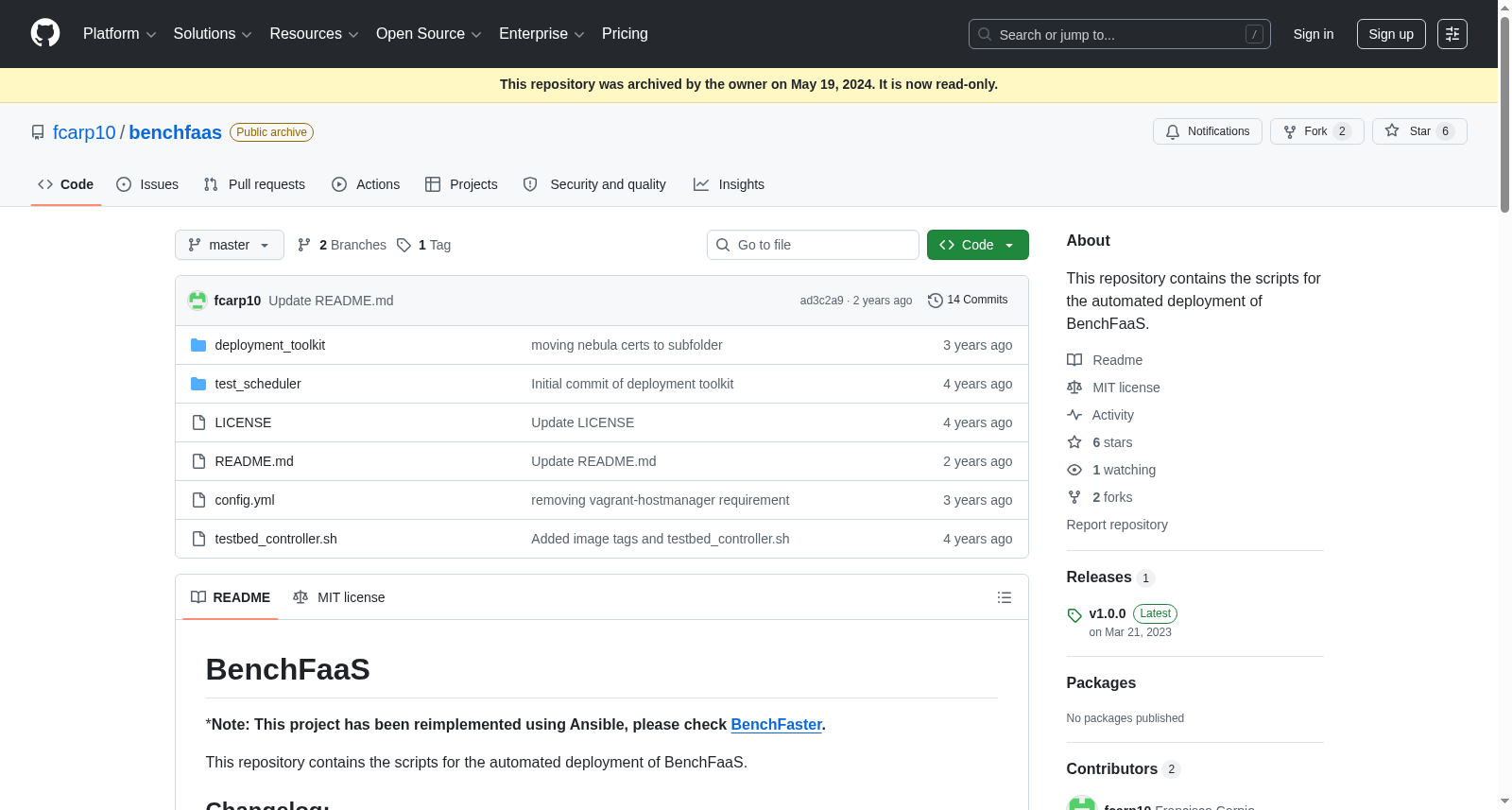1512x810 pixels.
Task: Open the Projects tab
Action: click(x=461, y=184)
